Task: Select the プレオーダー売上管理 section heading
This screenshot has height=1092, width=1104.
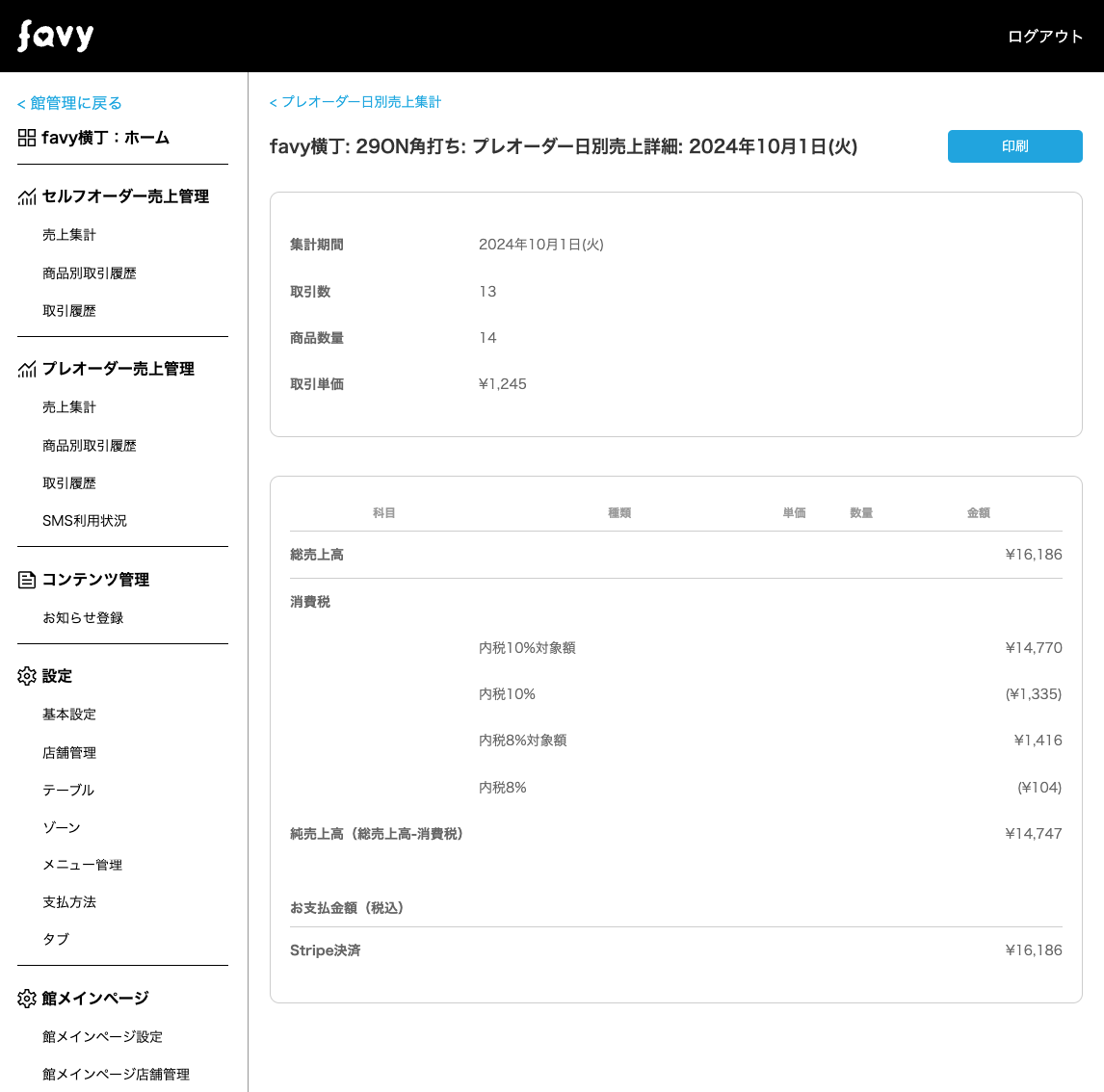Action: pos(118,370)
